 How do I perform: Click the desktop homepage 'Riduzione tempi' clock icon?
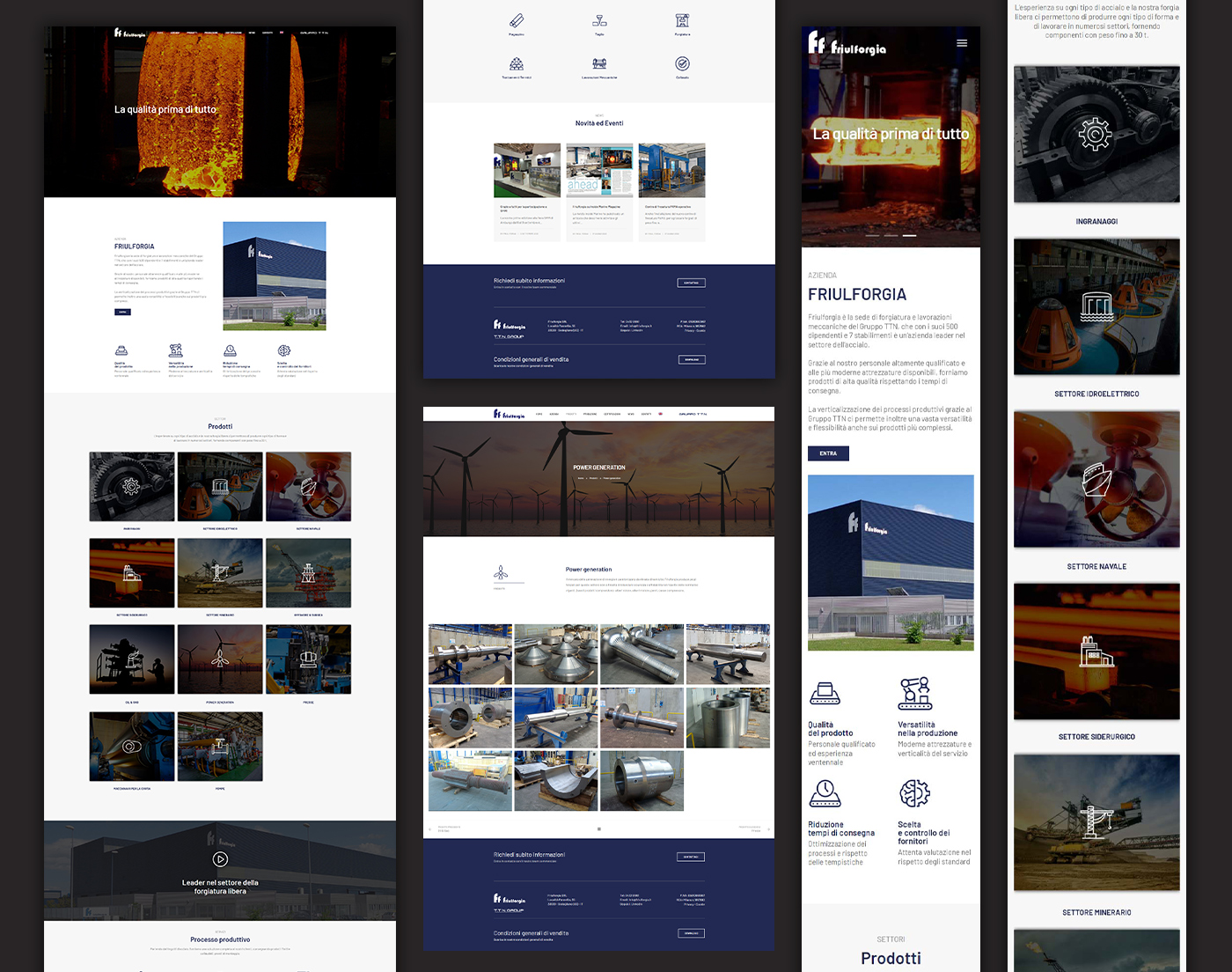click(230, 350)
